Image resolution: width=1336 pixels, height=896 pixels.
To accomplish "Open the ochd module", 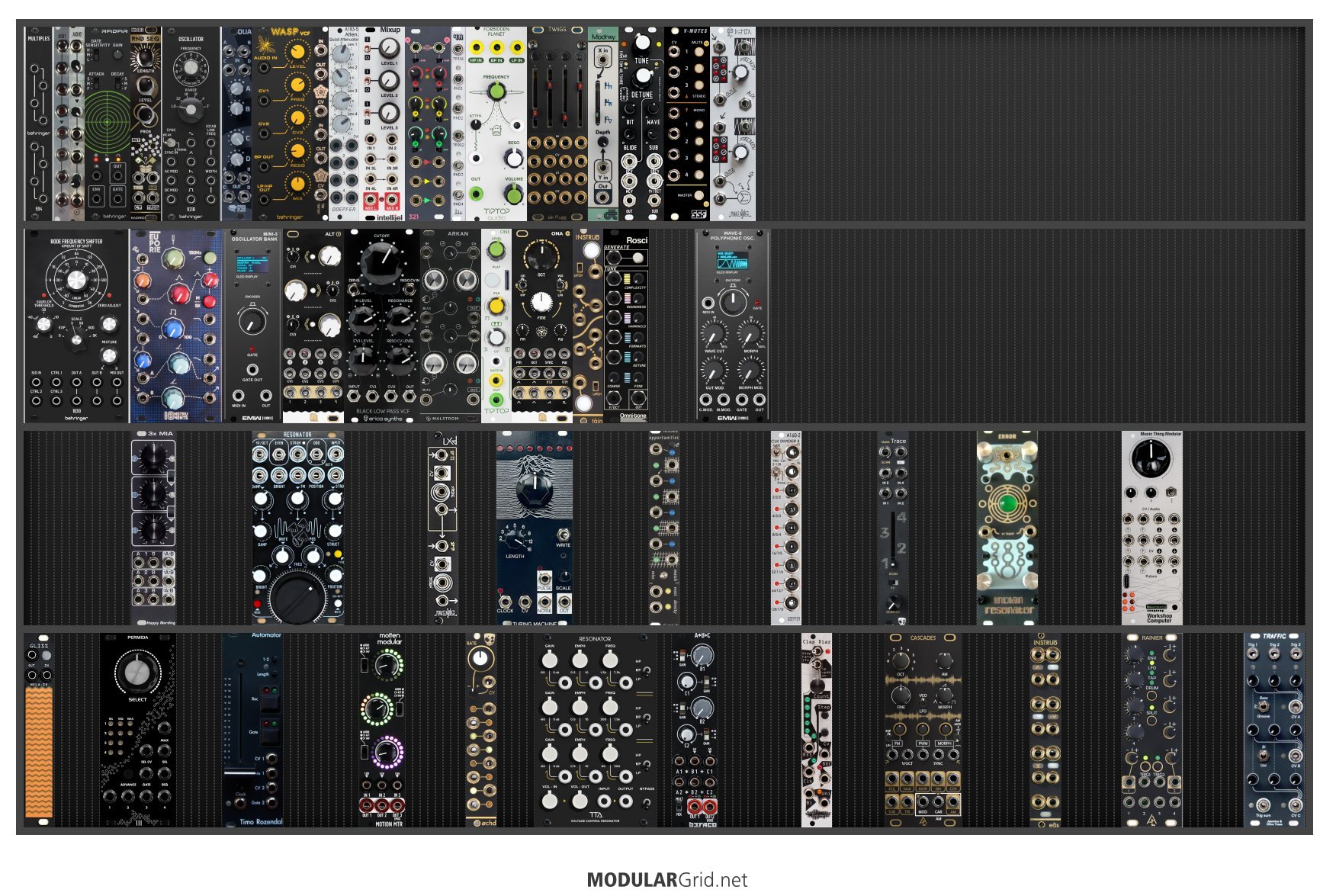I will point(481,731).
